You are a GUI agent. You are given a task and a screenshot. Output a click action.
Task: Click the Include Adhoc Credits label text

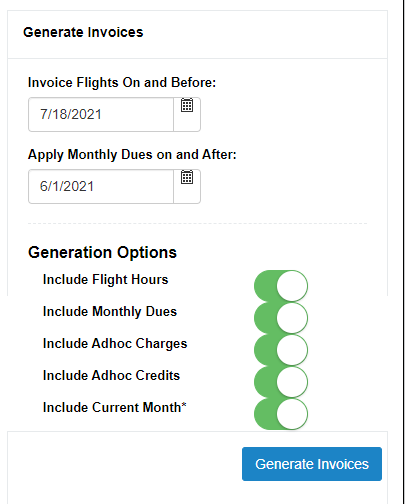click(111, 376)
